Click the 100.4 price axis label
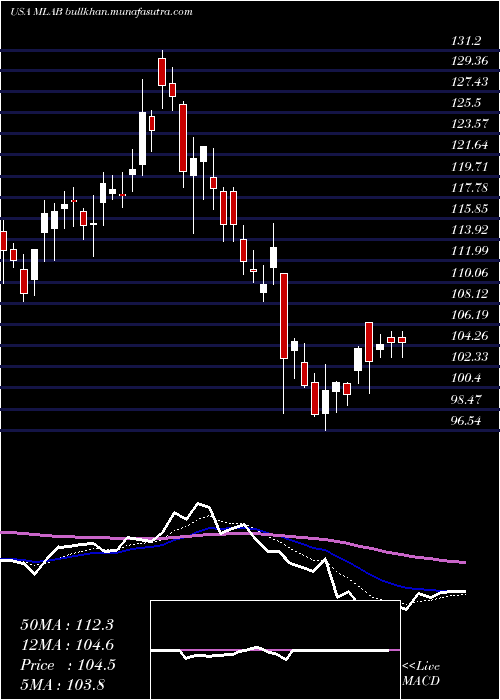The image size is (500, 700). (467, 378)
